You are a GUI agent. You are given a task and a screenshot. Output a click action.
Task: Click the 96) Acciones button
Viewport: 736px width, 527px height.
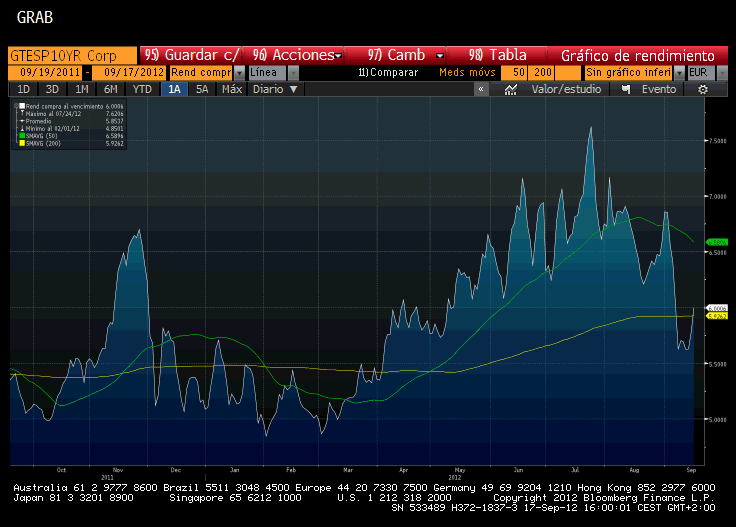[293, 55]
